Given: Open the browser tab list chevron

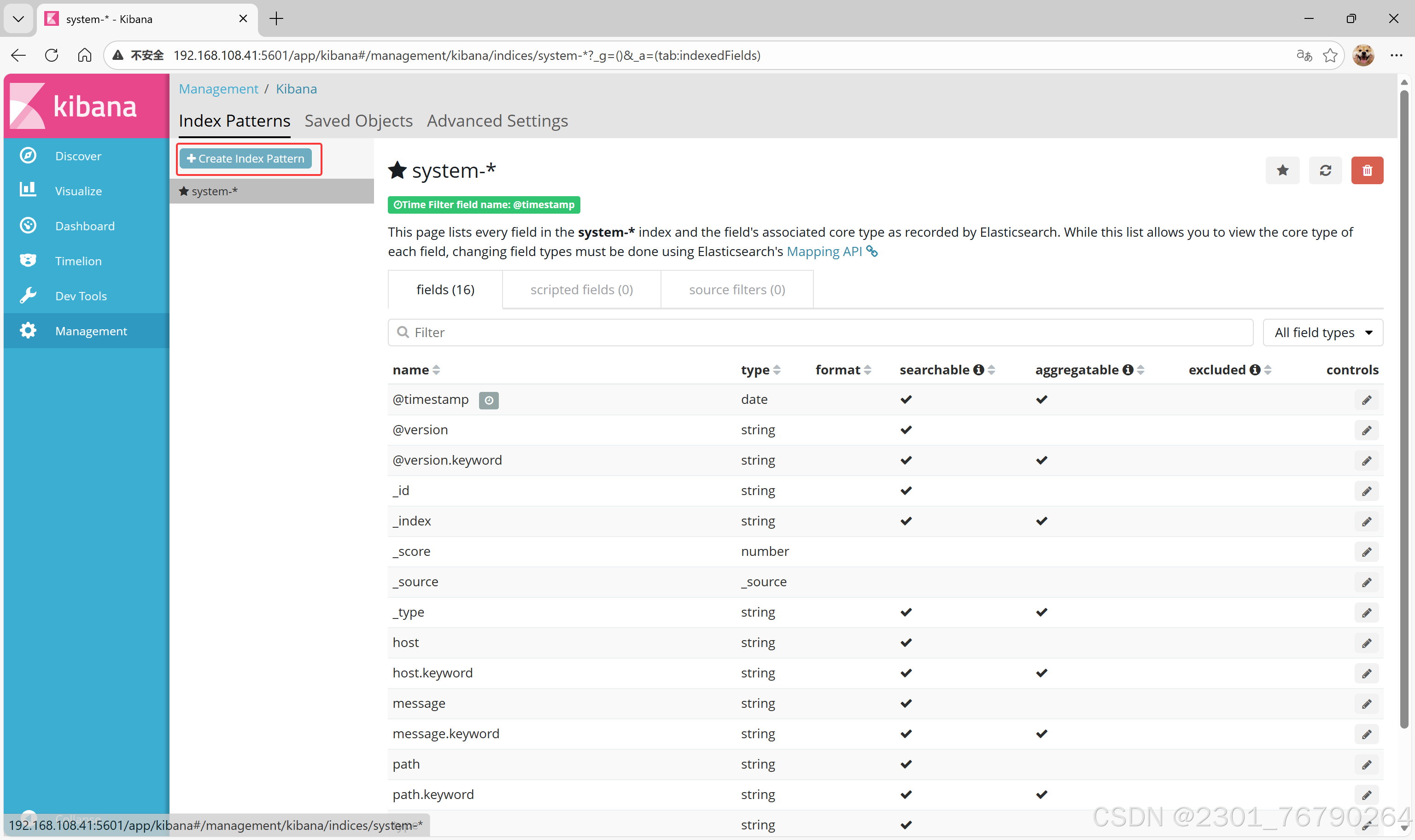Looking at the screenshot, I should pos(18,19).
